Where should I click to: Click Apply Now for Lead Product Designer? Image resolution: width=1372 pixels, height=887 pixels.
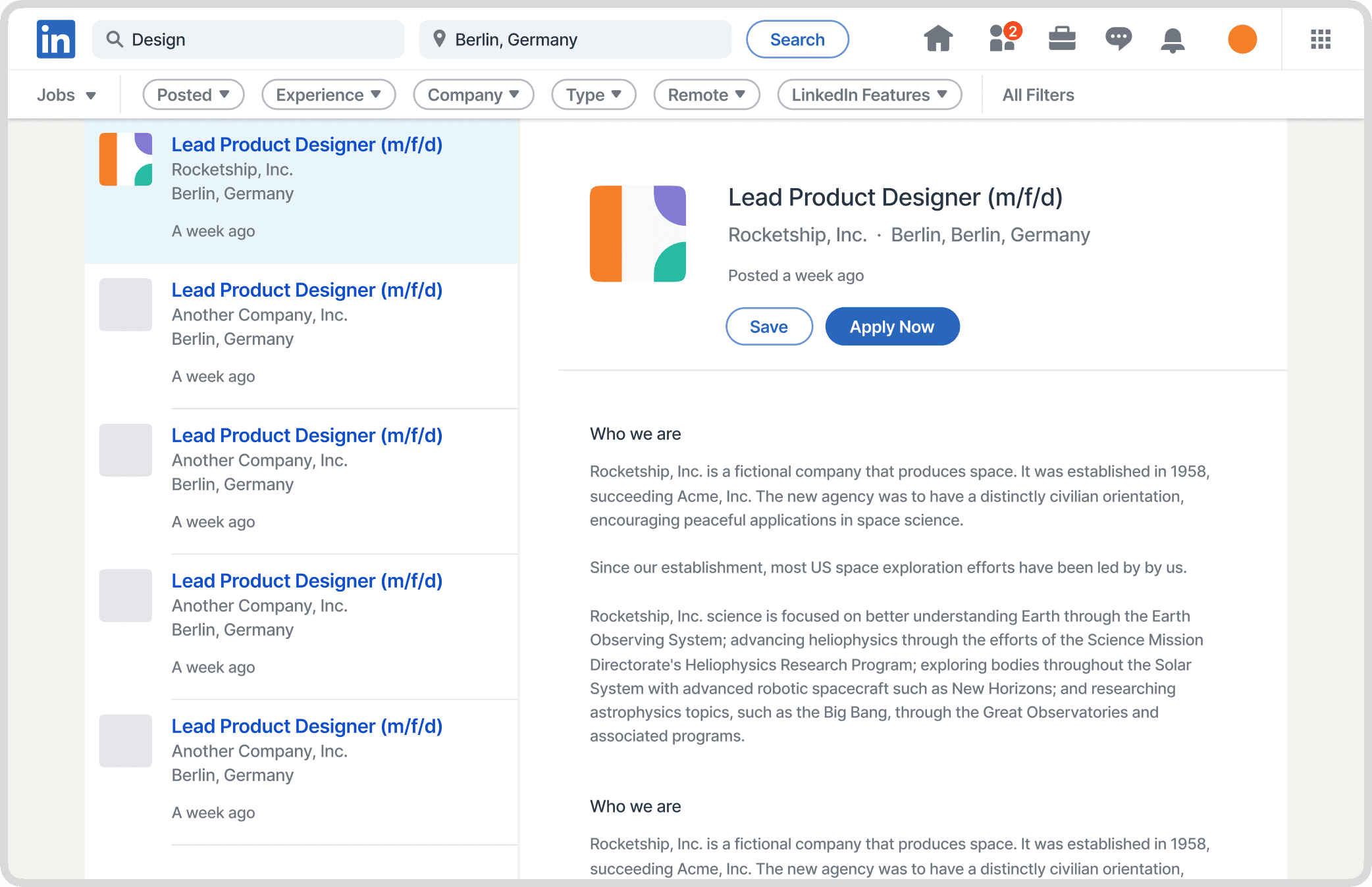click(x=892, y=326)
